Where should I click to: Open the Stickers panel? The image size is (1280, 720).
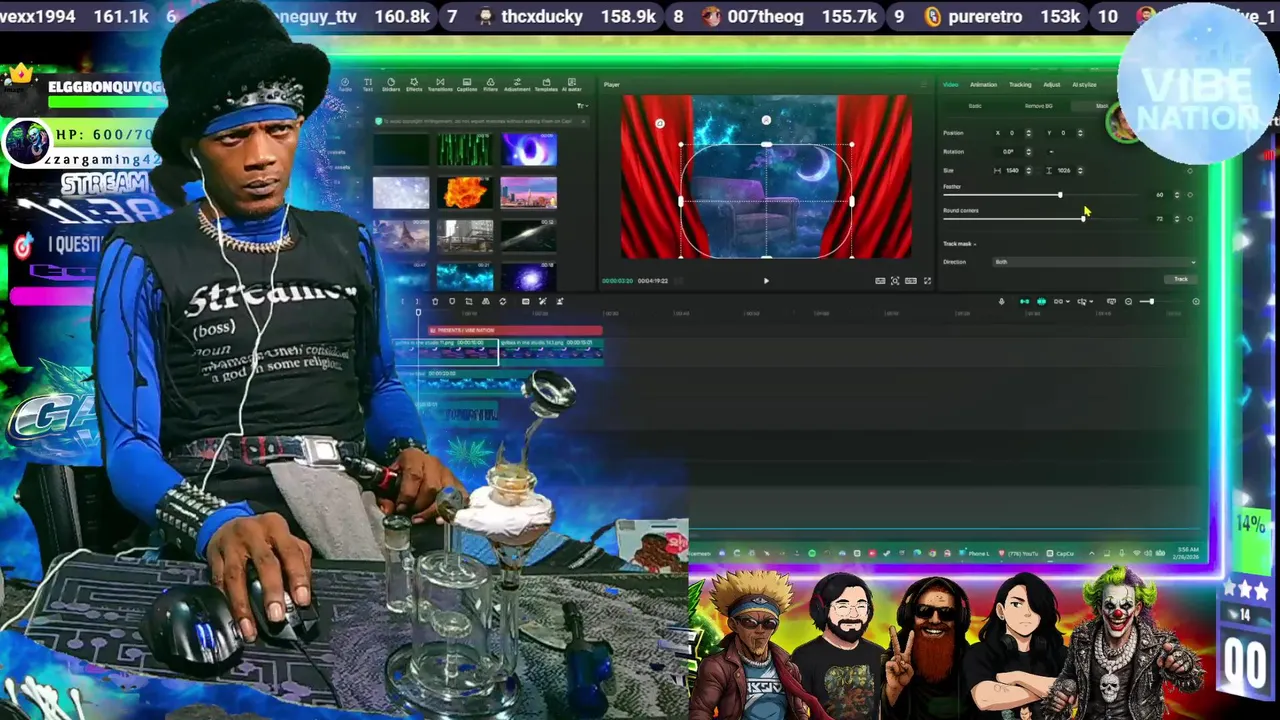[x=391, y=84]
